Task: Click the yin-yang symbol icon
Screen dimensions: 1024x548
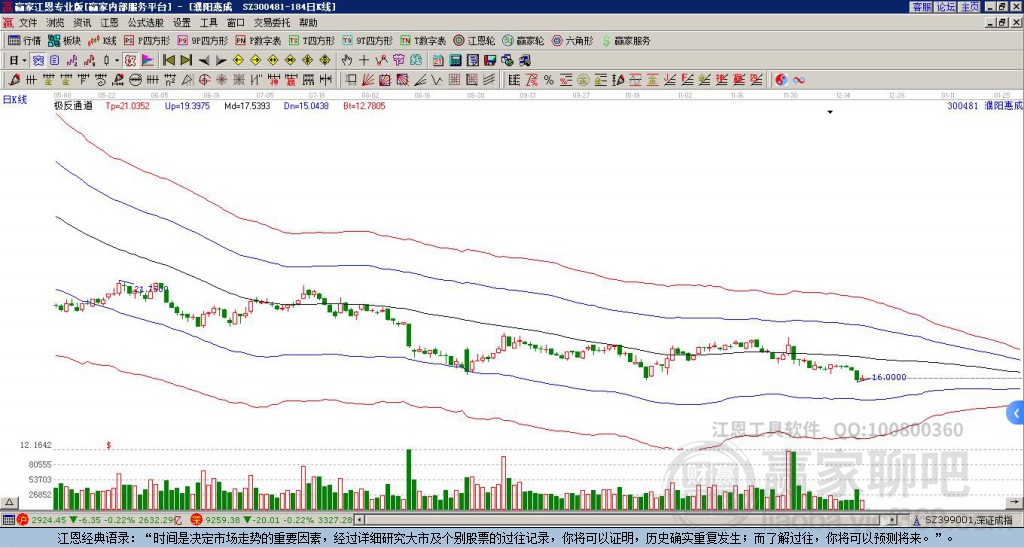Action: [x=780, y=80]
